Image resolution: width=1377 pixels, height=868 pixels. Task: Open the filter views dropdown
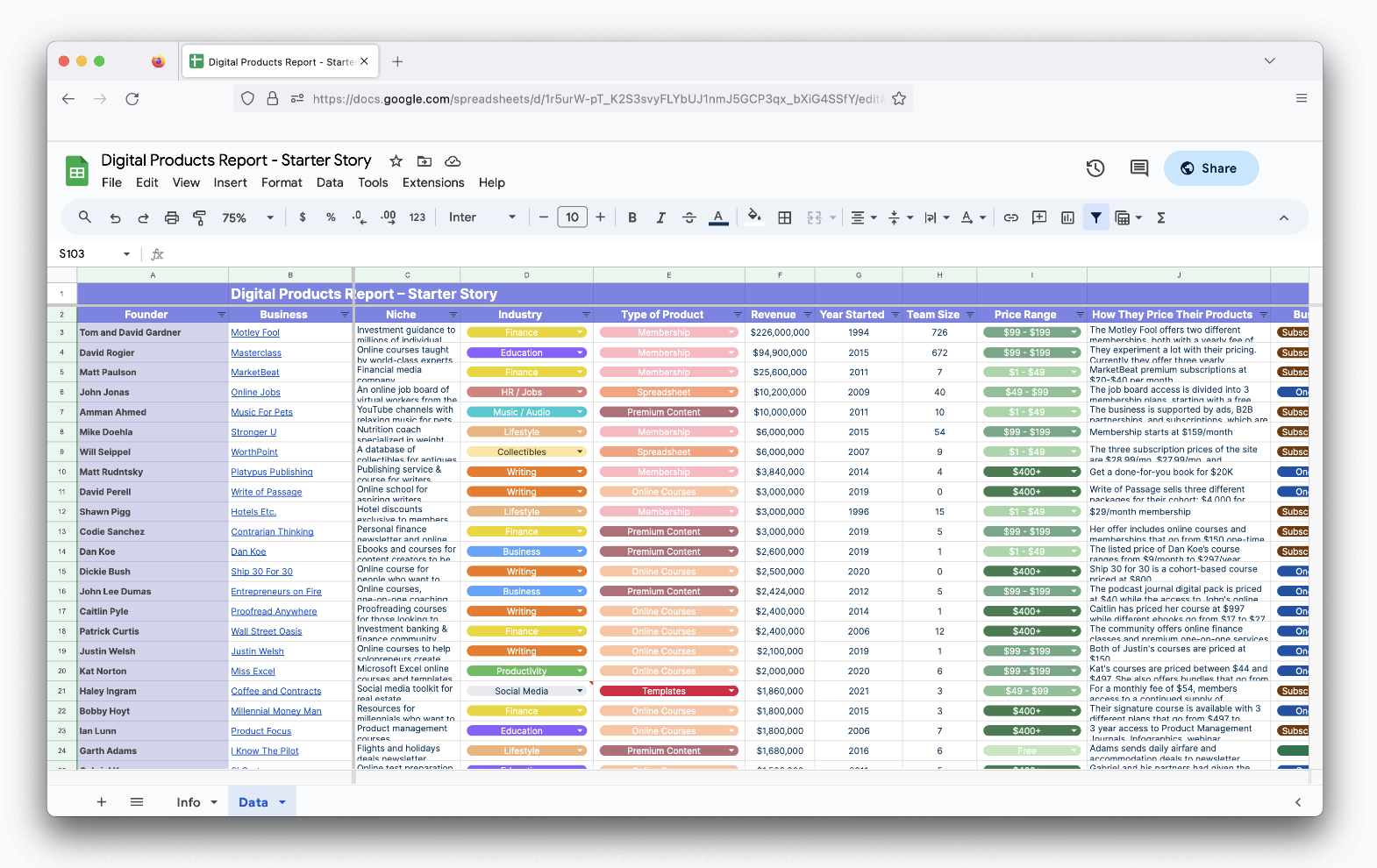pyautogui.click(x=1129, y=217)
